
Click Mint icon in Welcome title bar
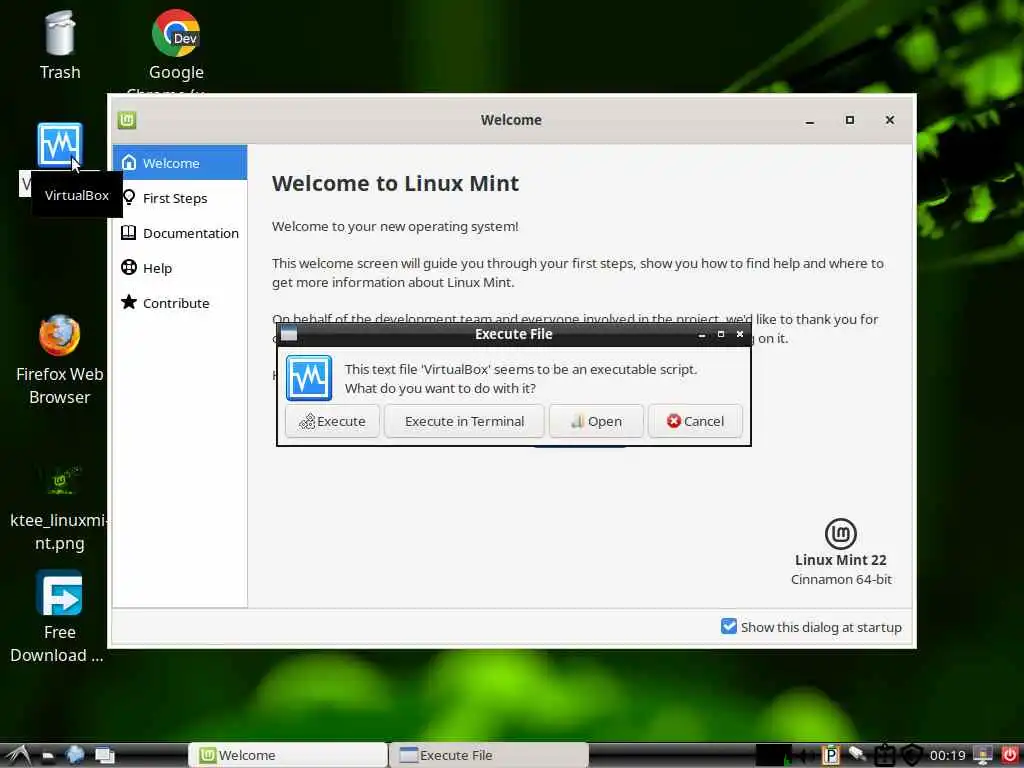coord(127,120)
